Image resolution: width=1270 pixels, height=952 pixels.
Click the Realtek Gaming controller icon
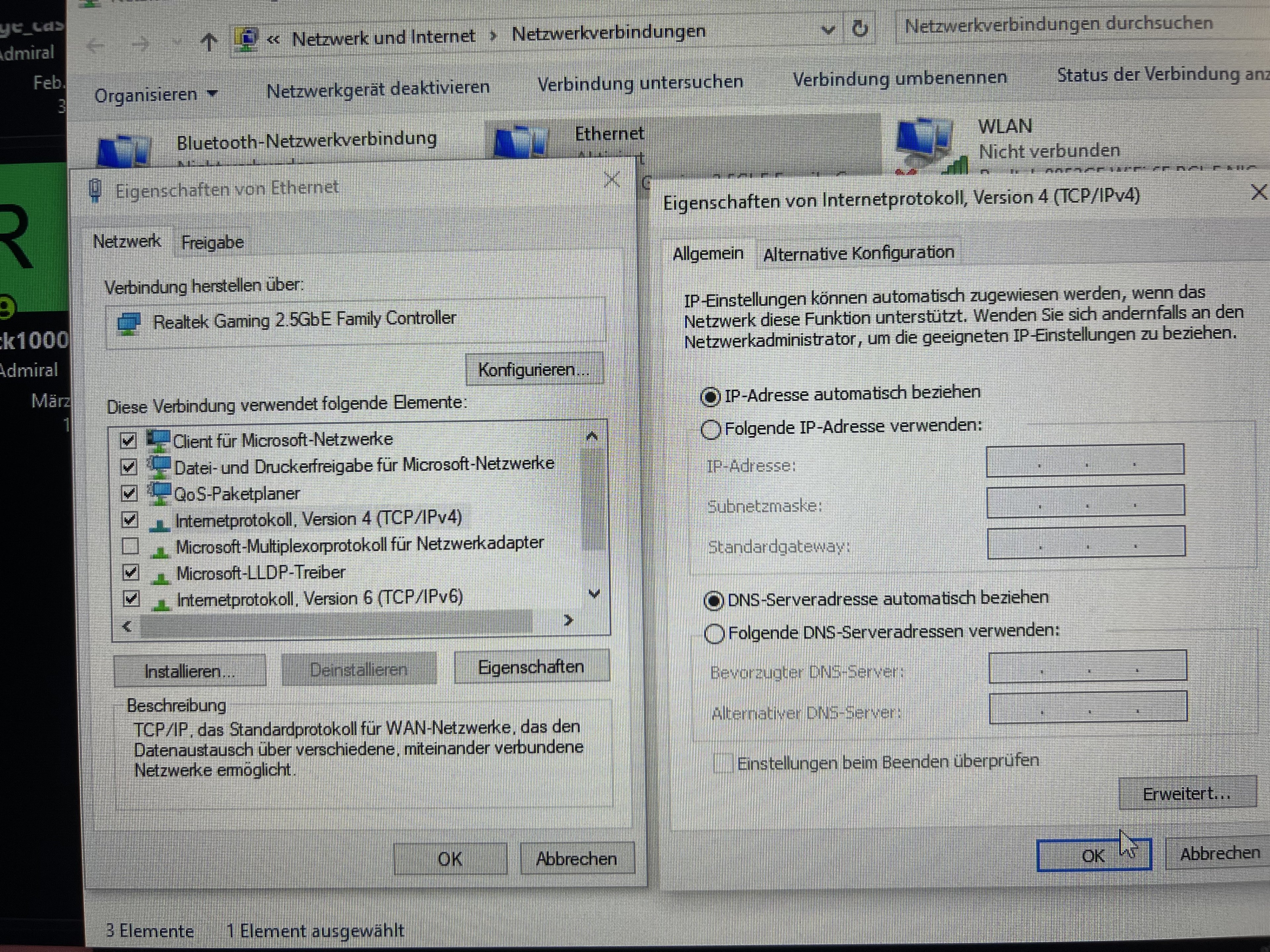(129, 324)
